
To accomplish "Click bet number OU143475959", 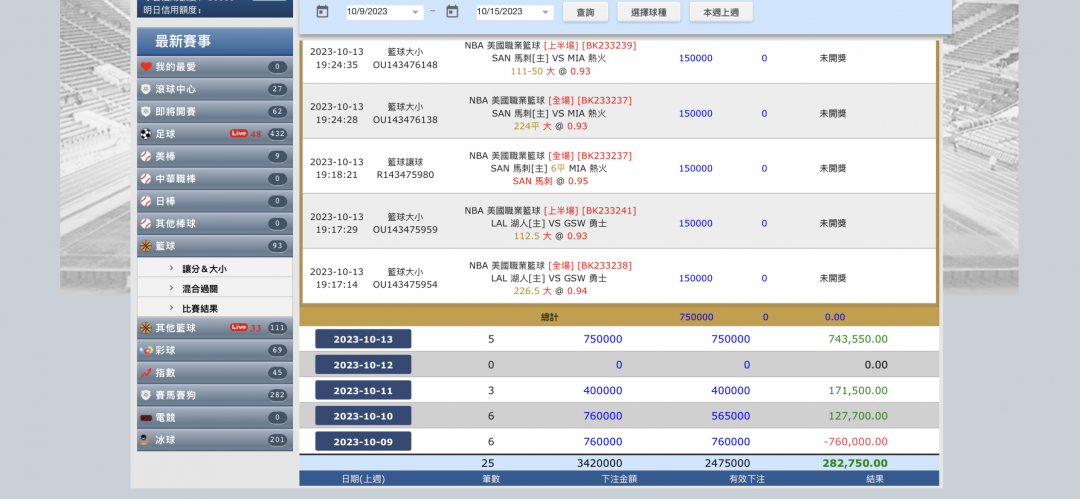I will 405,230.
